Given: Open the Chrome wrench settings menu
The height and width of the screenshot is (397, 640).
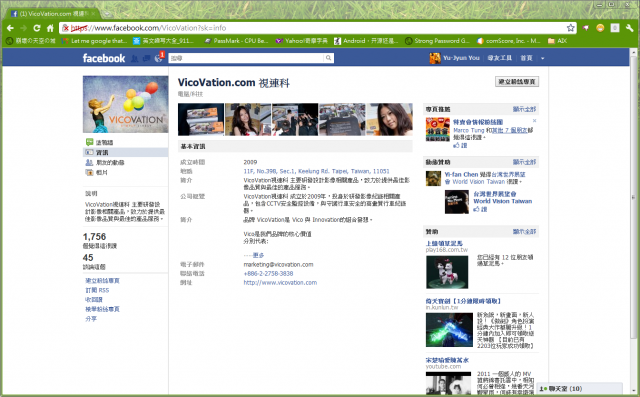Looking at the screenshot, I should [x=629, y=28].
